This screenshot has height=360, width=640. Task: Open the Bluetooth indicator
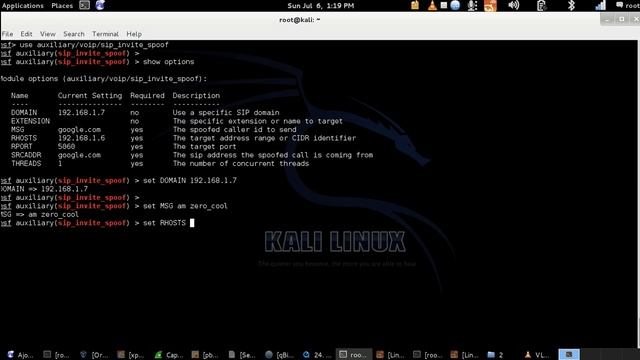click(571, 5)
